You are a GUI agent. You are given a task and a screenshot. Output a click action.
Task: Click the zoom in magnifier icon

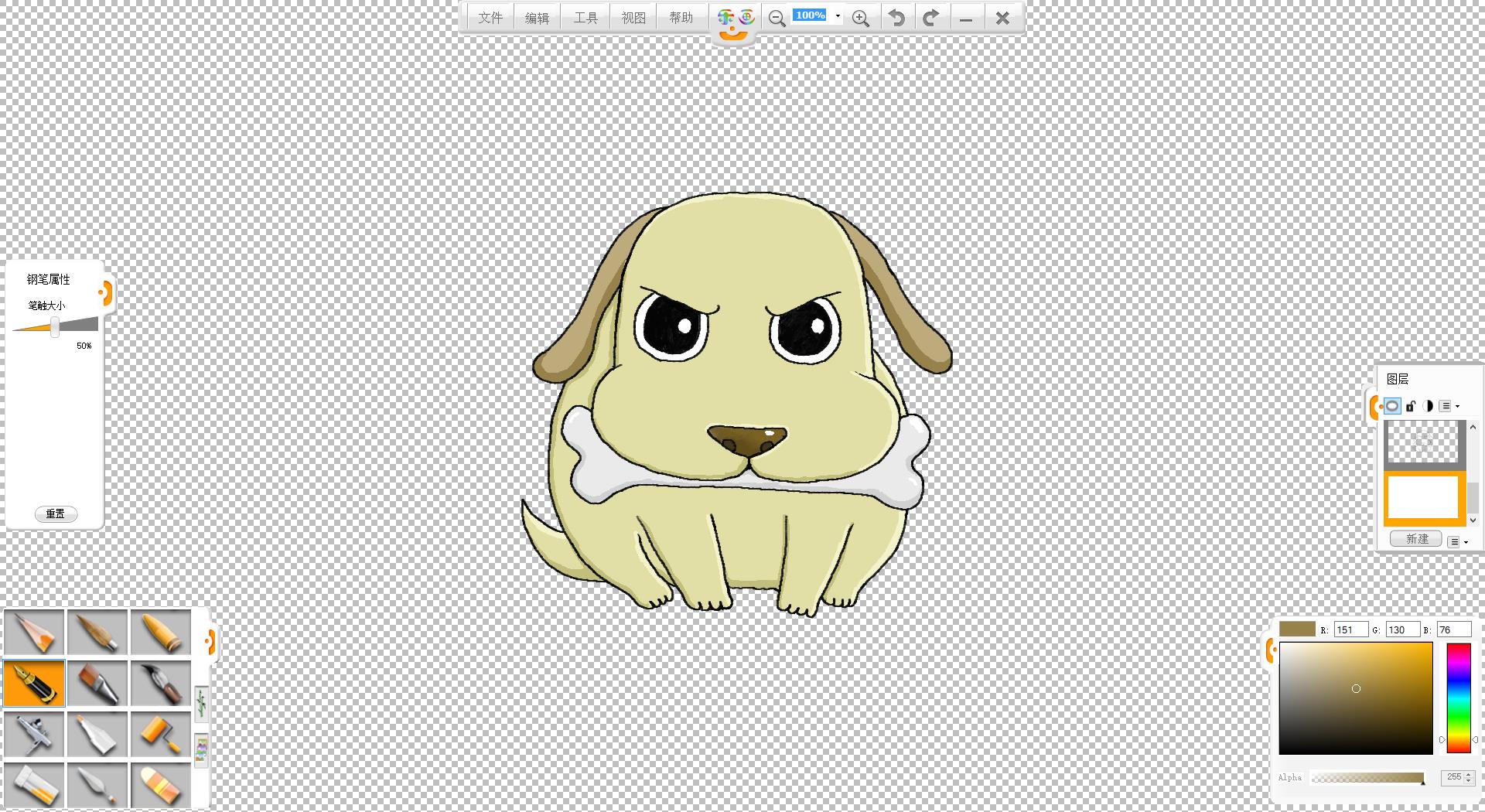pyautogui.click(x=860, y=18)
